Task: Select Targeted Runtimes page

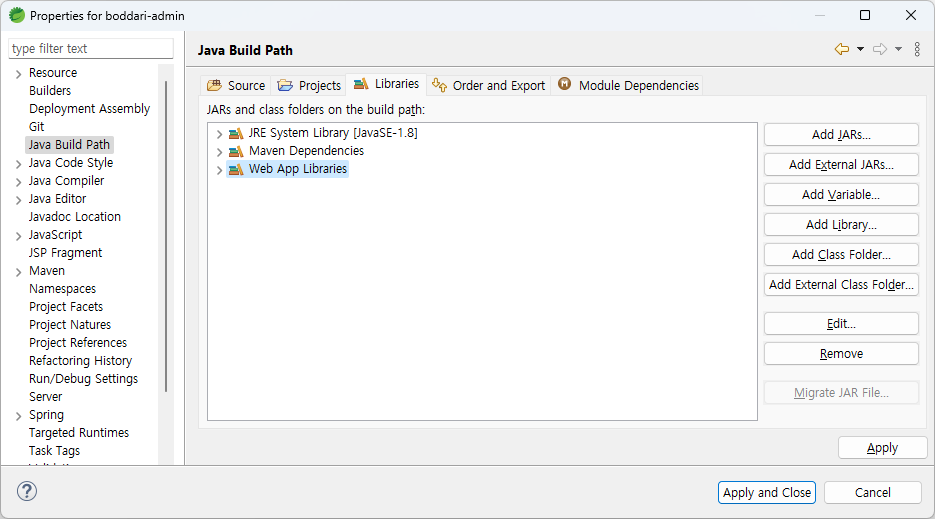Action: [79, 432]
